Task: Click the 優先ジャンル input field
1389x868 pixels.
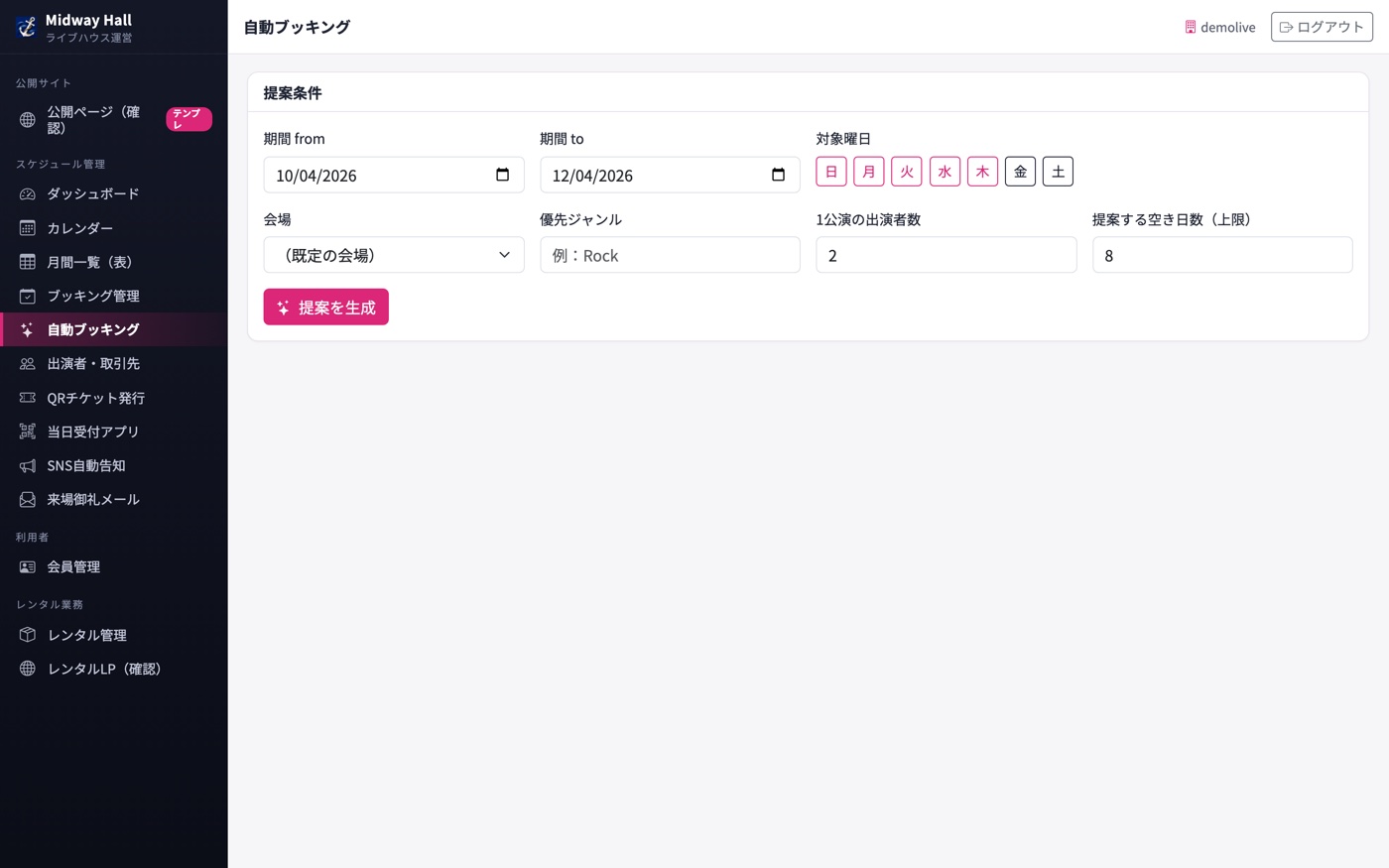Action: click(x=670, y=255)
